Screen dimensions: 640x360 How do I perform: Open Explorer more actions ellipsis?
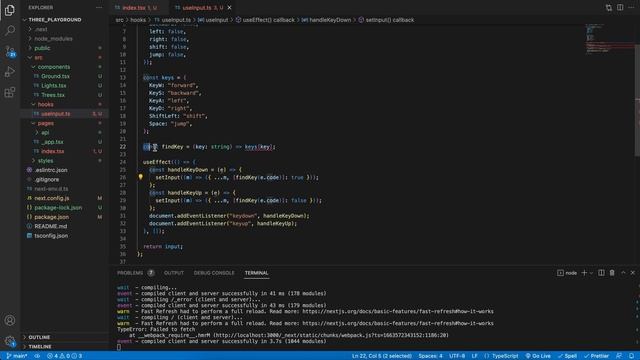click(99, 7)
